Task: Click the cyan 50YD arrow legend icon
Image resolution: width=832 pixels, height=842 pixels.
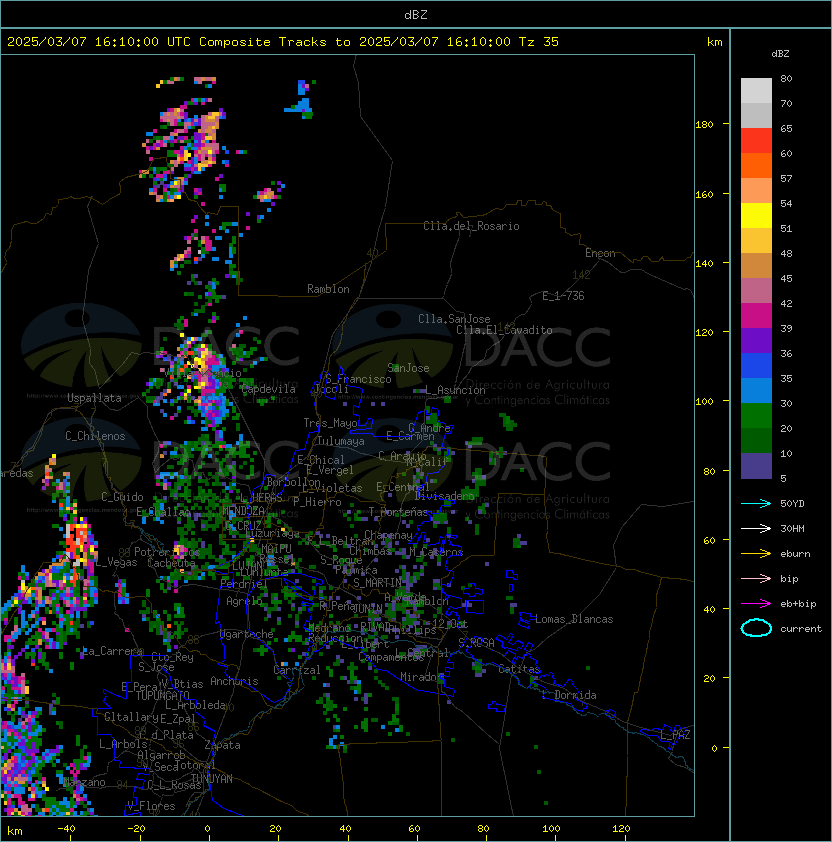Action: pos(756,504)
